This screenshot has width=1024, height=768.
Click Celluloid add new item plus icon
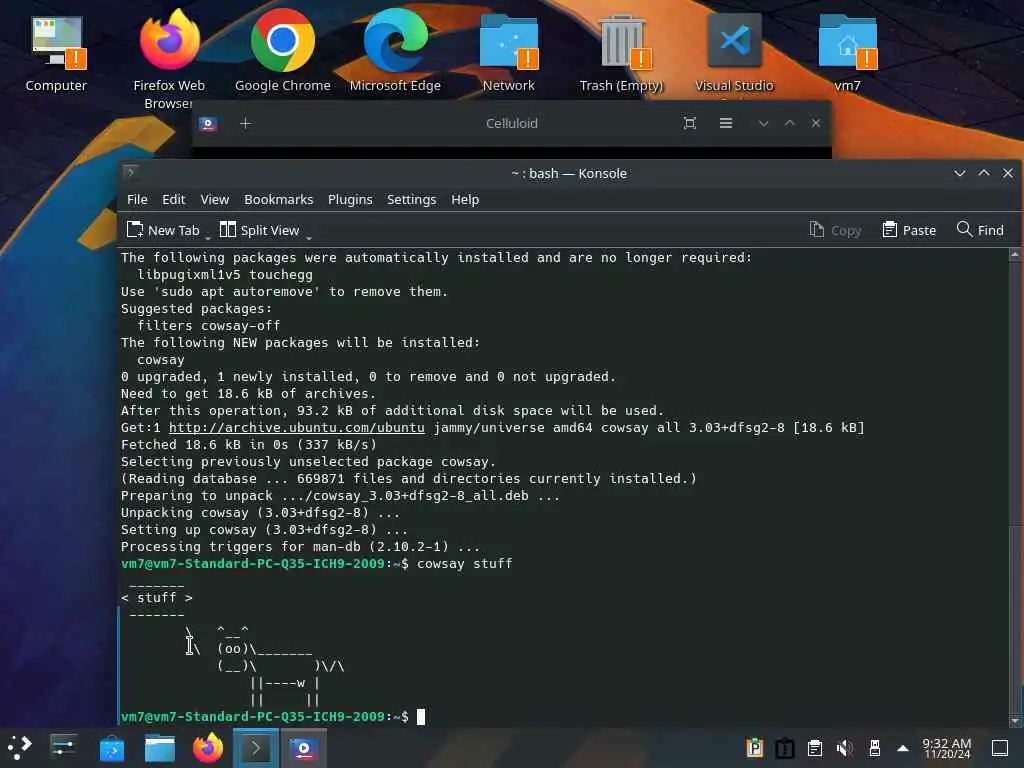point(246,123)
